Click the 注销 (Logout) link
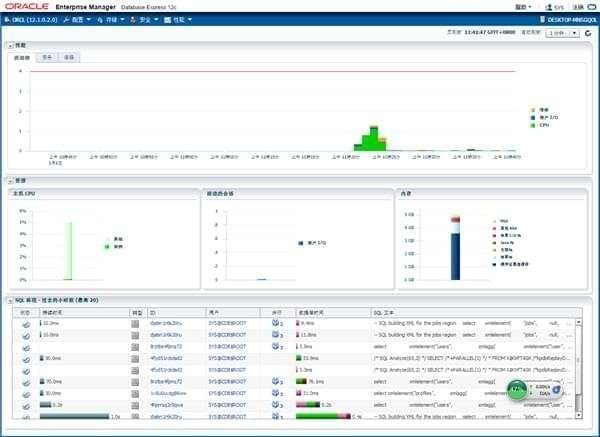 578,6
